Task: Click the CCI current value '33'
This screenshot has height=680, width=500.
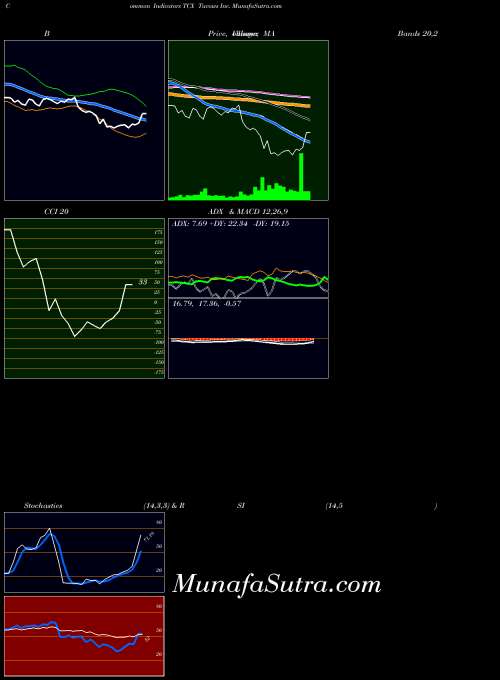Action: coord(143,282)
